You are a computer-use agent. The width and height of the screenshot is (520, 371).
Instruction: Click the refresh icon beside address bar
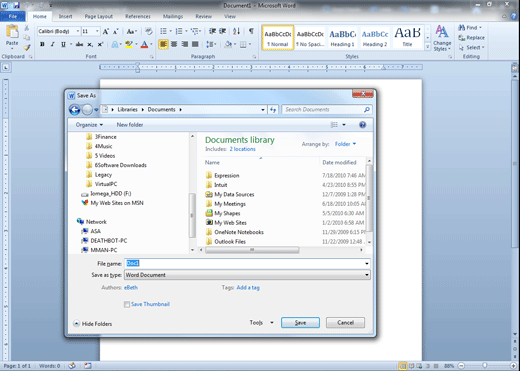pyautogui.click(x=273, y=109)
